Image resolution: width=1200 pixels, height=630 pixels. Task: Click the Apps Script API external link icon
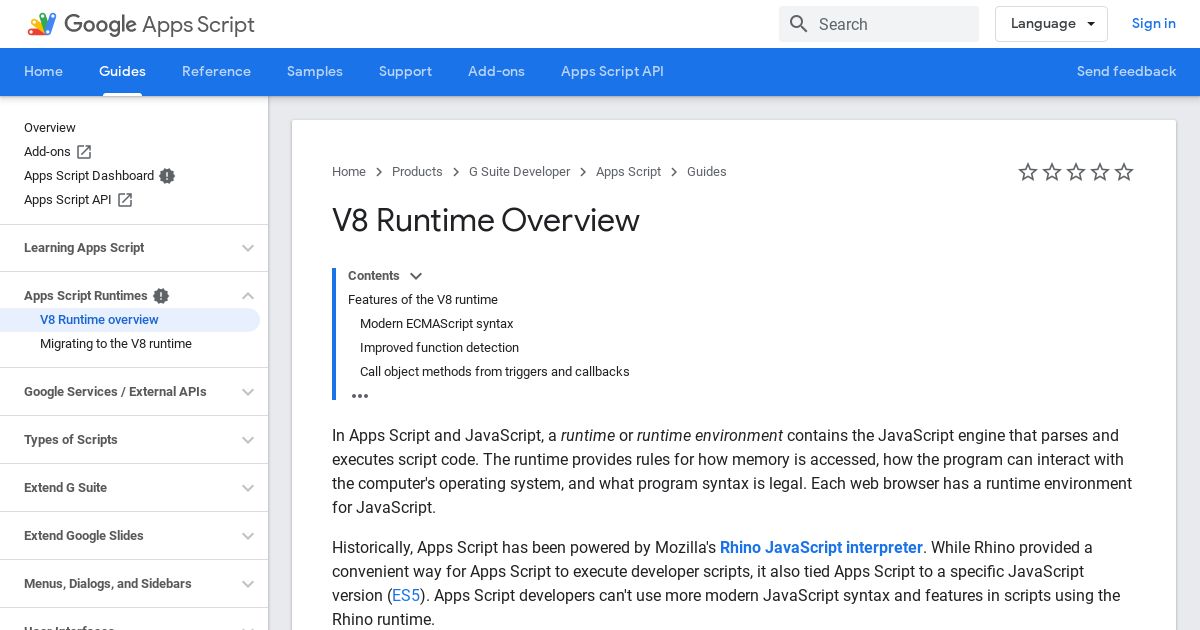point(125,200)
